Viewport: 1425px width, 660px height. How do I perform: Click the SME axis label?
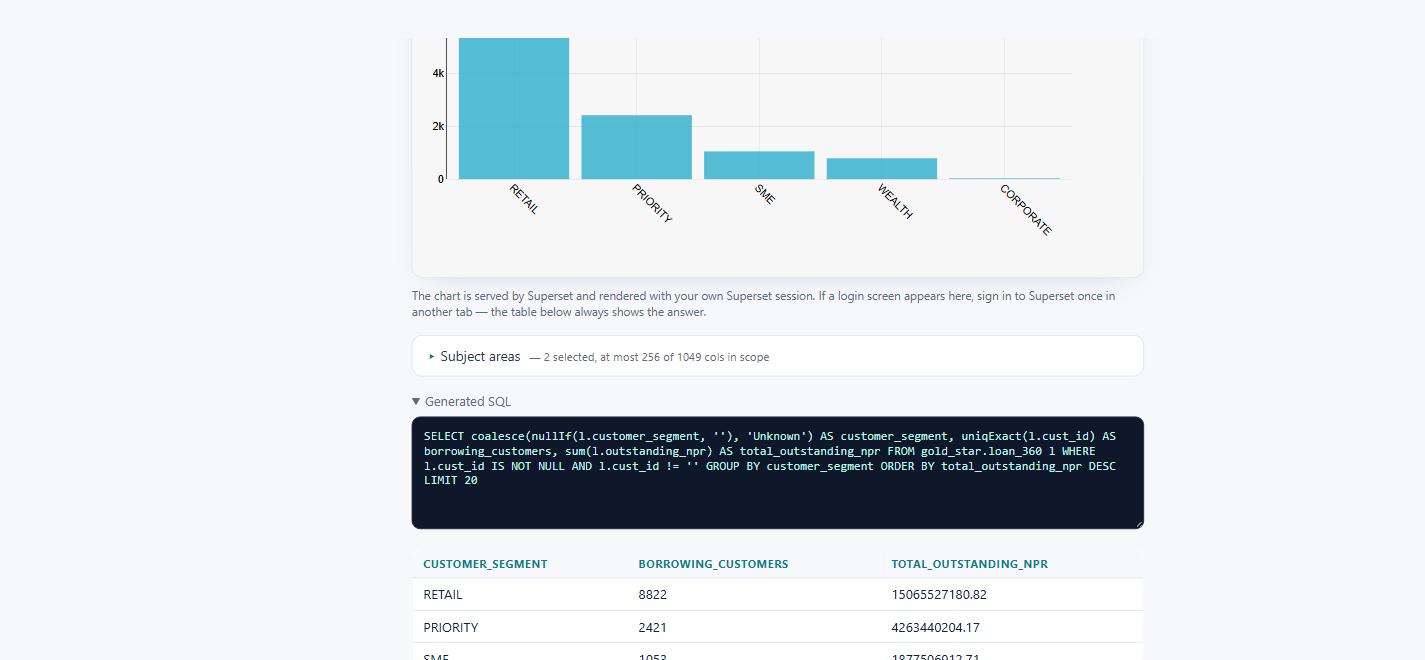click(765, 194)
